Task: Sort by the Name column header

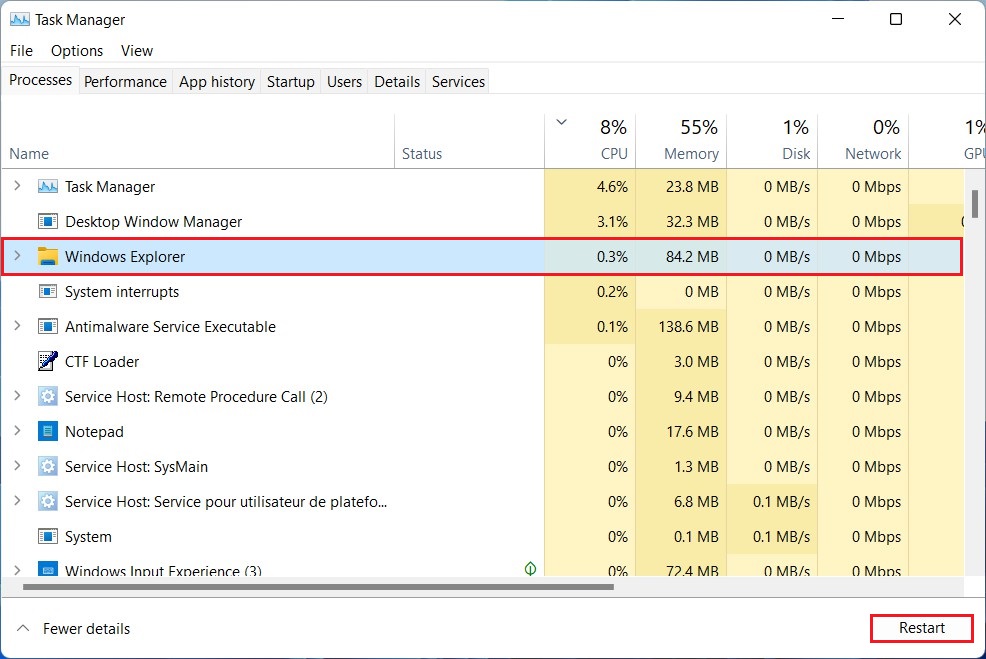Action: pyautogui.click(x=198, y=141)
